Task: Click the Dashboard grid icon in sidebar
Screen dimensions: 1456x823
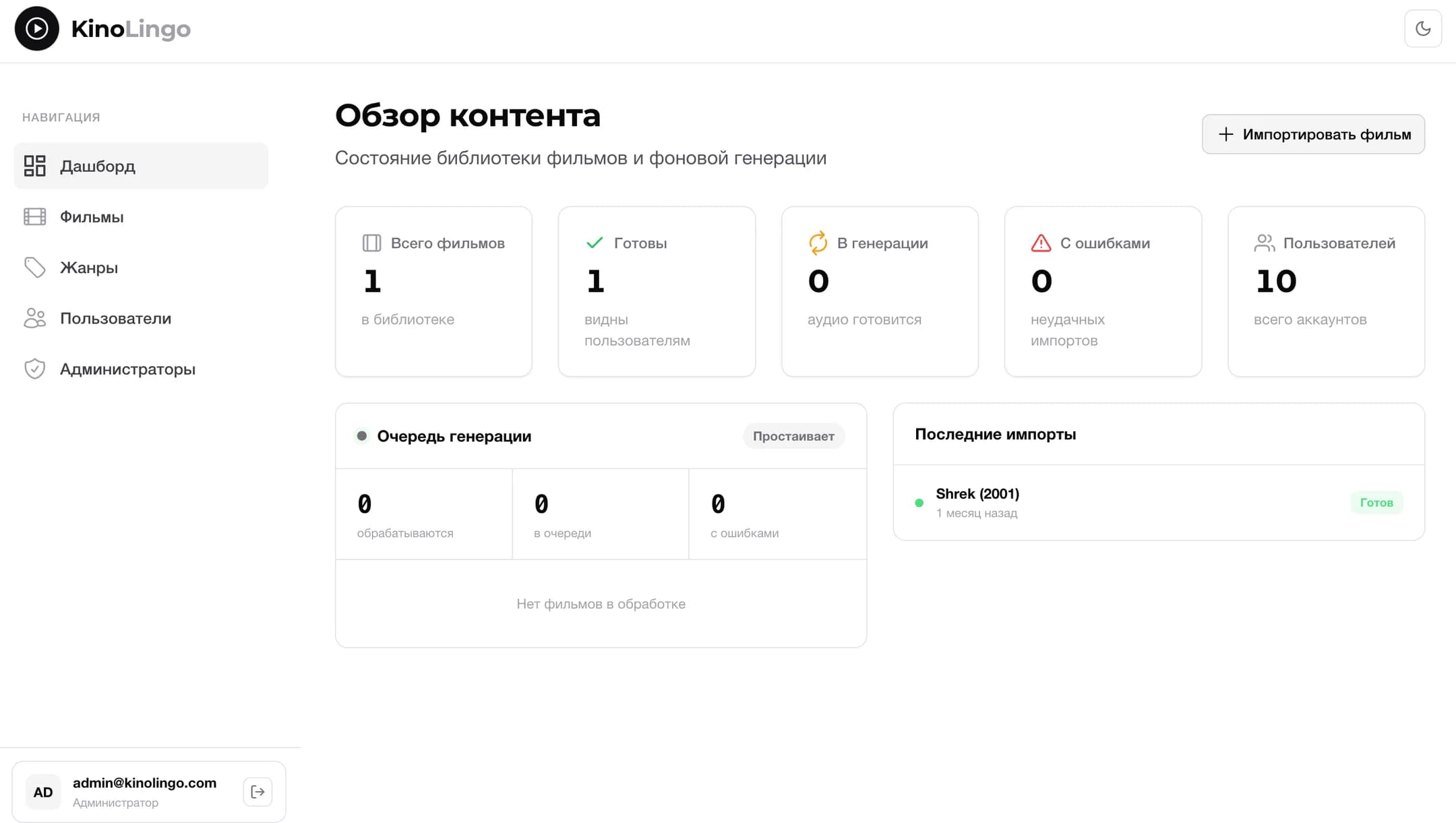Action: tap(34, 166)
